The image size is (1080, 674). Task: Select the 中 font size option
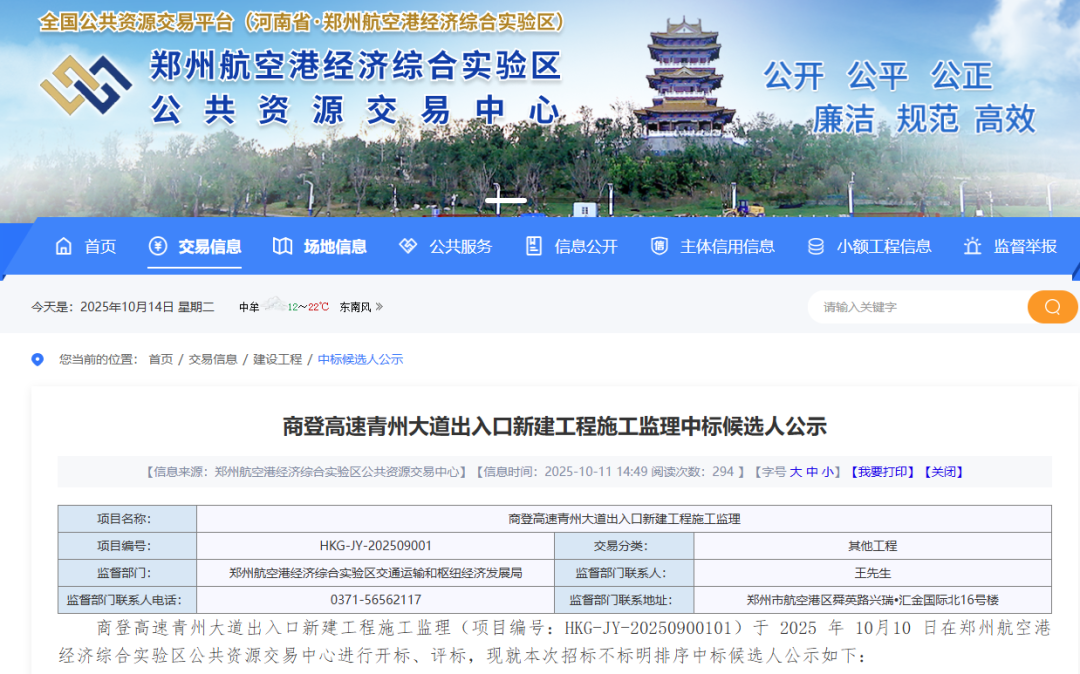[812, 472]
